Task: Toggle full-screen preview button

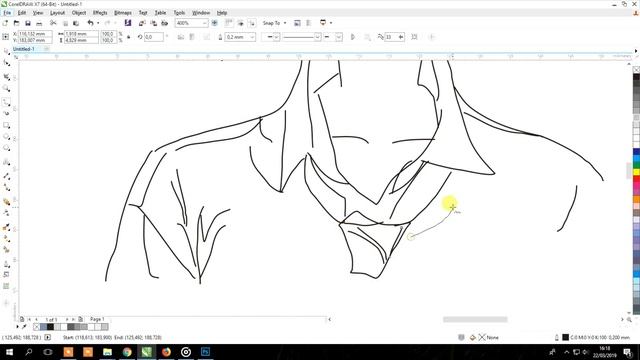Action: pos(215,23)
